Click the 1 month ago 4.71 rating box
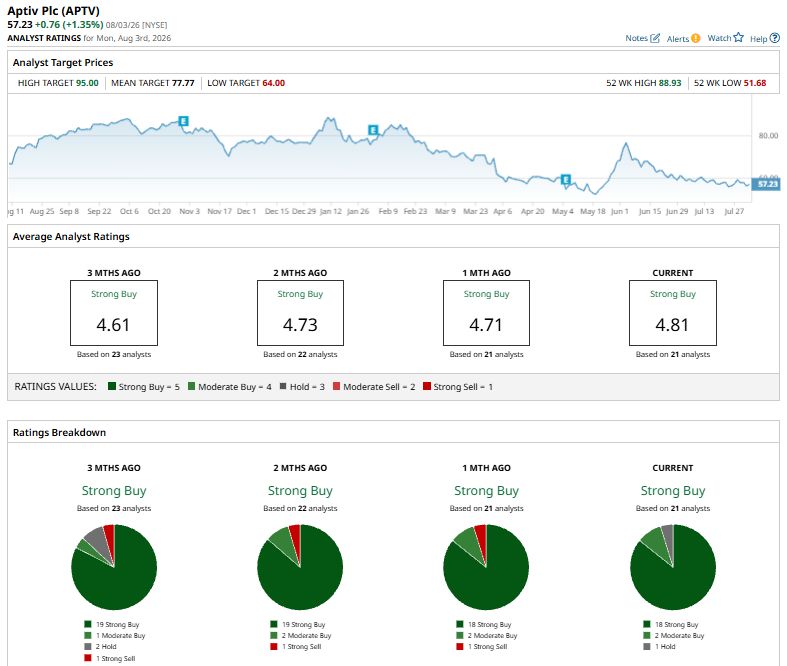 [486, 313]
